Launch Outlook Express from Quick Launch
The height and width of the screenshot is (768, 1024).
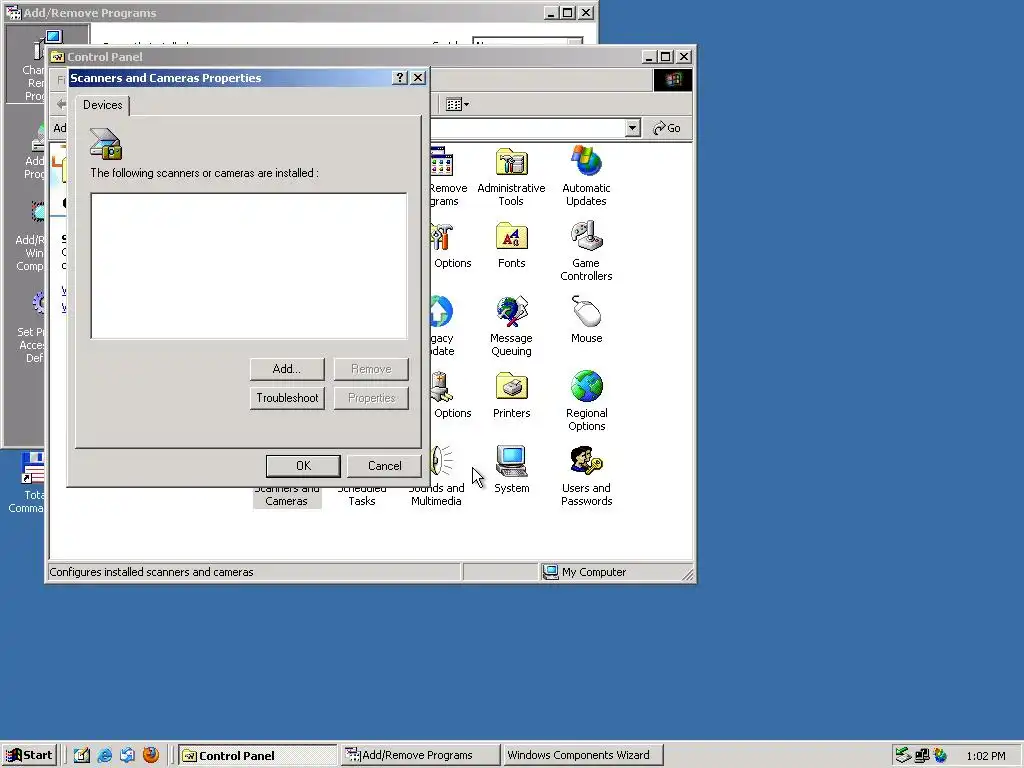point(127,756)
